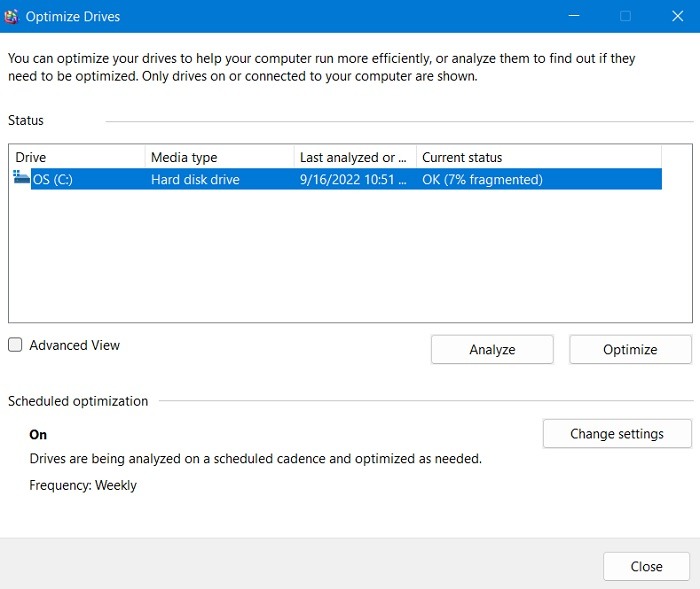This screenshot has width=700, height=589.
Task: Open Change settings for scheduled optimization
Action: tap(617, 434)
